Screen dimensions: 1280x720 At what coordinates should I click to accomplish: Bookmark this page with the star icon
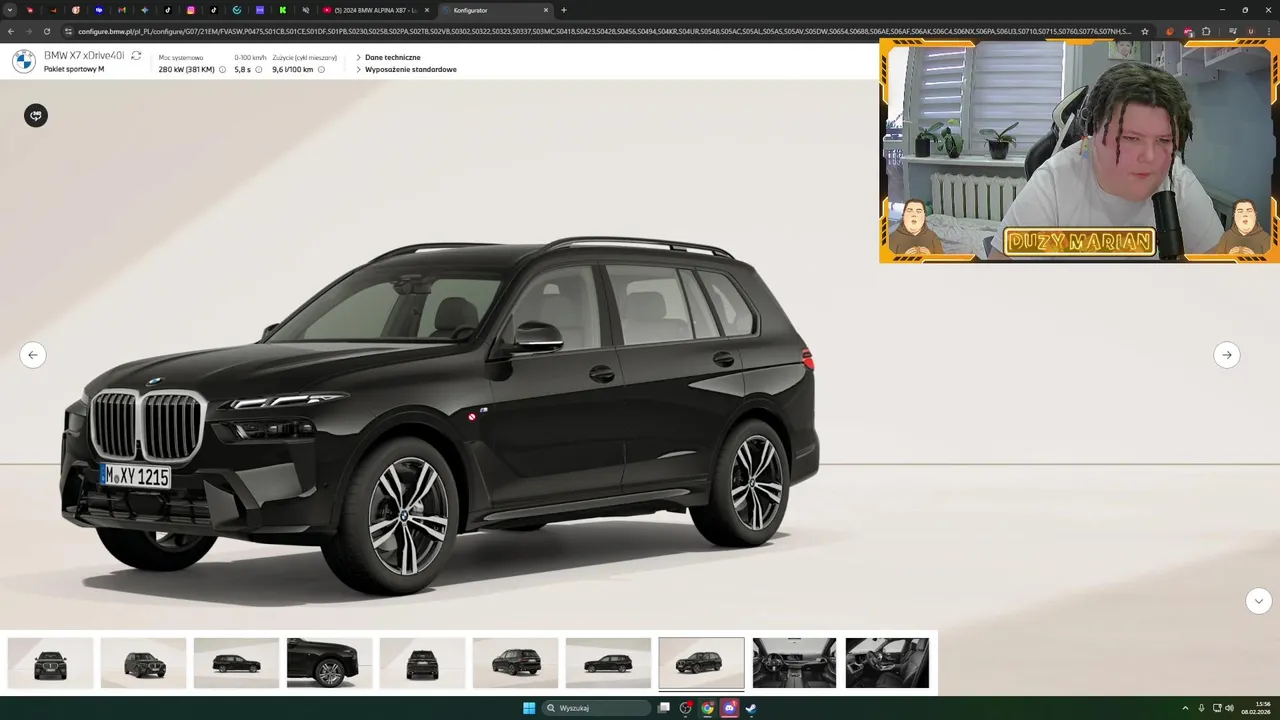pyautogui.click(x=1145, y=31)
